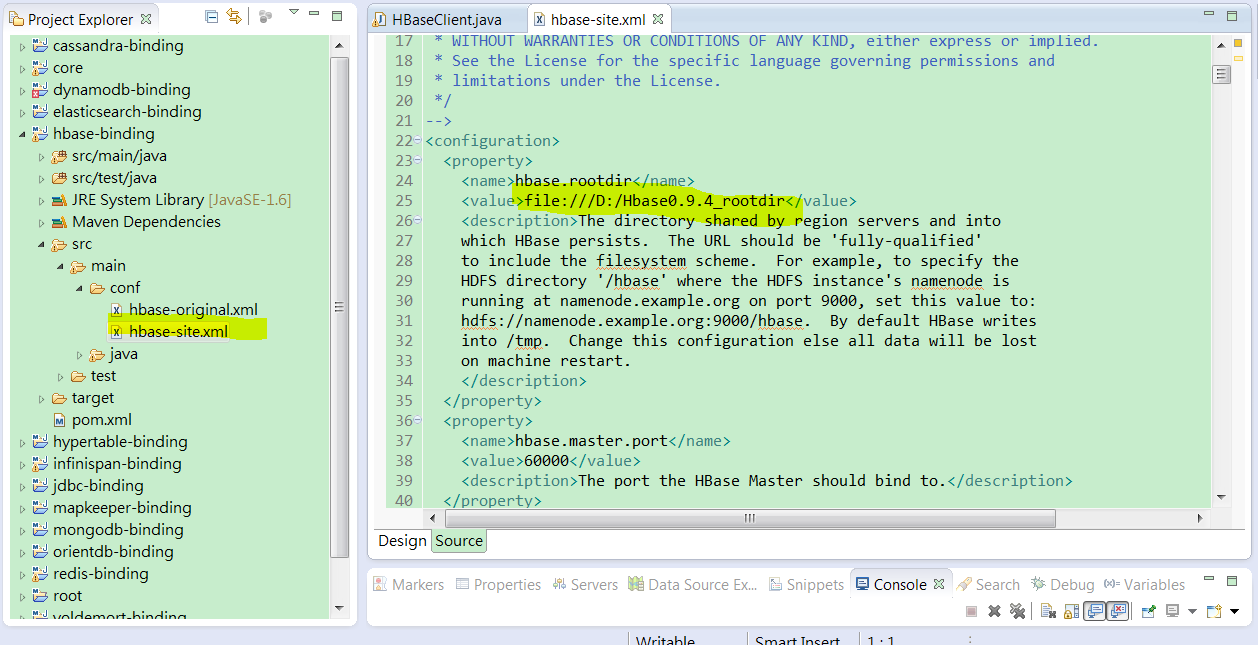Switch to the Search view tab
This screenshot has height=645, width=1258.
click(x=988, y=585)
